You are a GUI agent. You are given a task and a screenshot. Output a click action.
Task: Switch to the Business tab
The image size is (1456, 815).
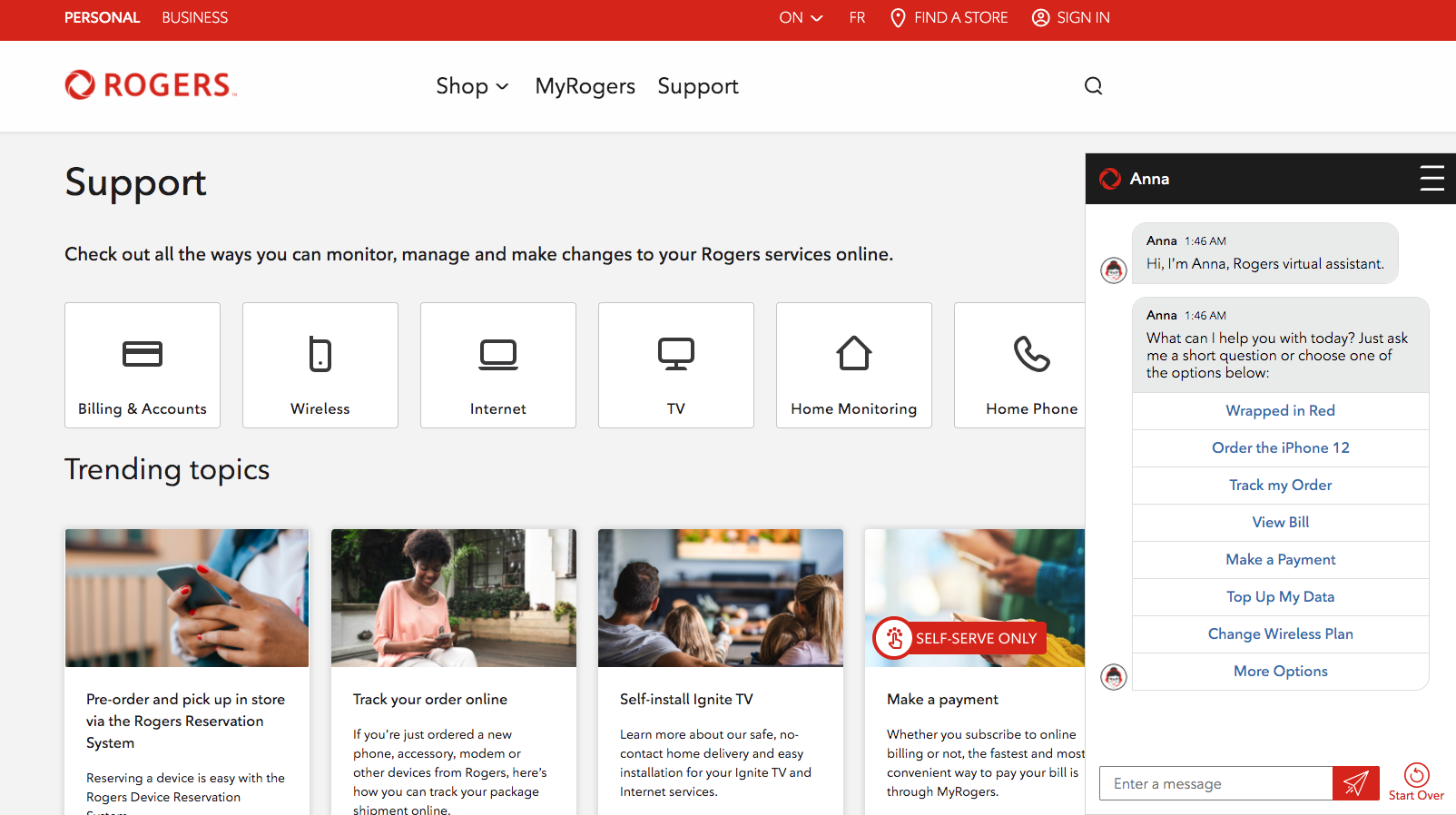tap(194, 18)
